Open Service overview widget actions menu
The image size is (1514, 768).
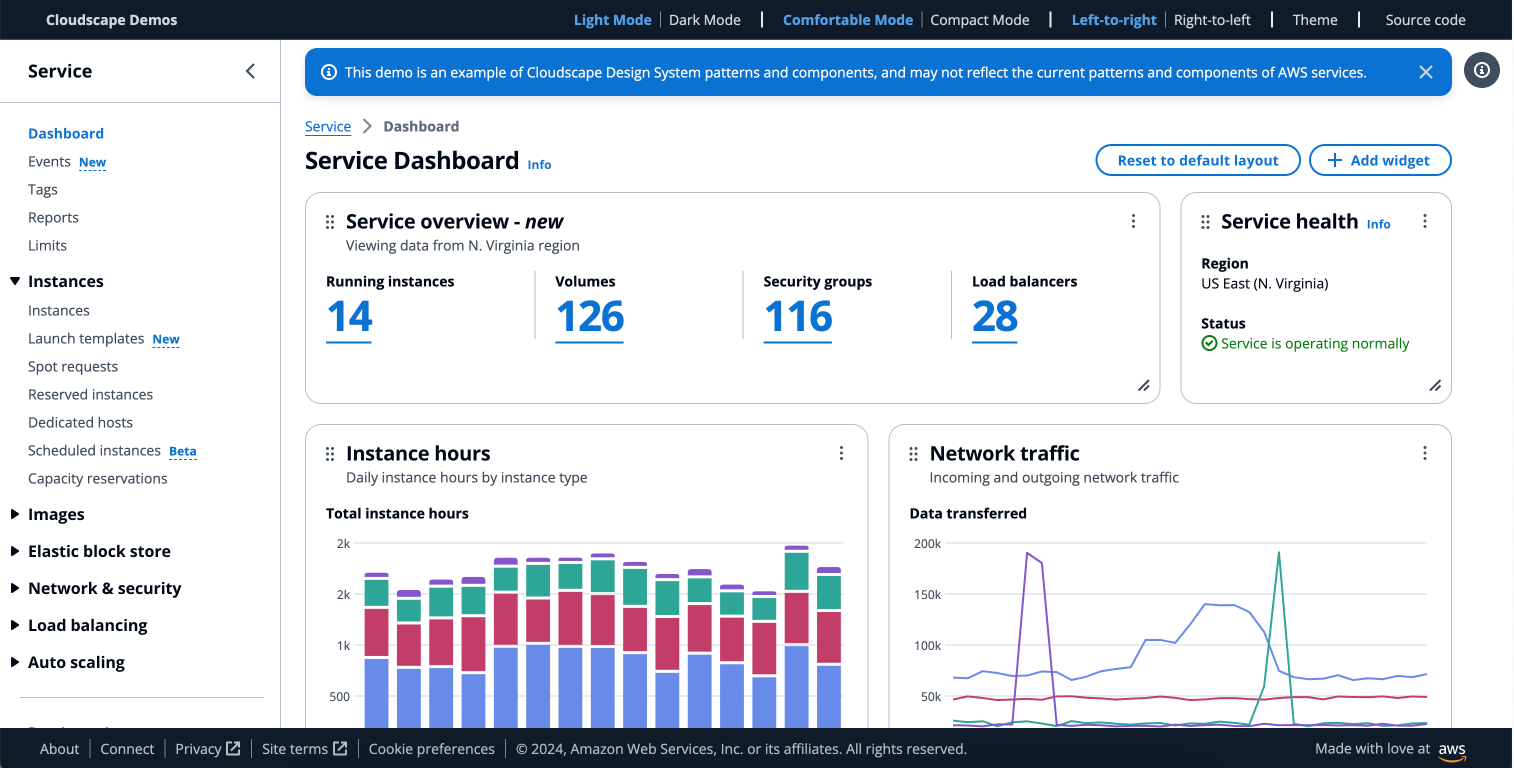pyautogui.click(x=1133, y=221)
